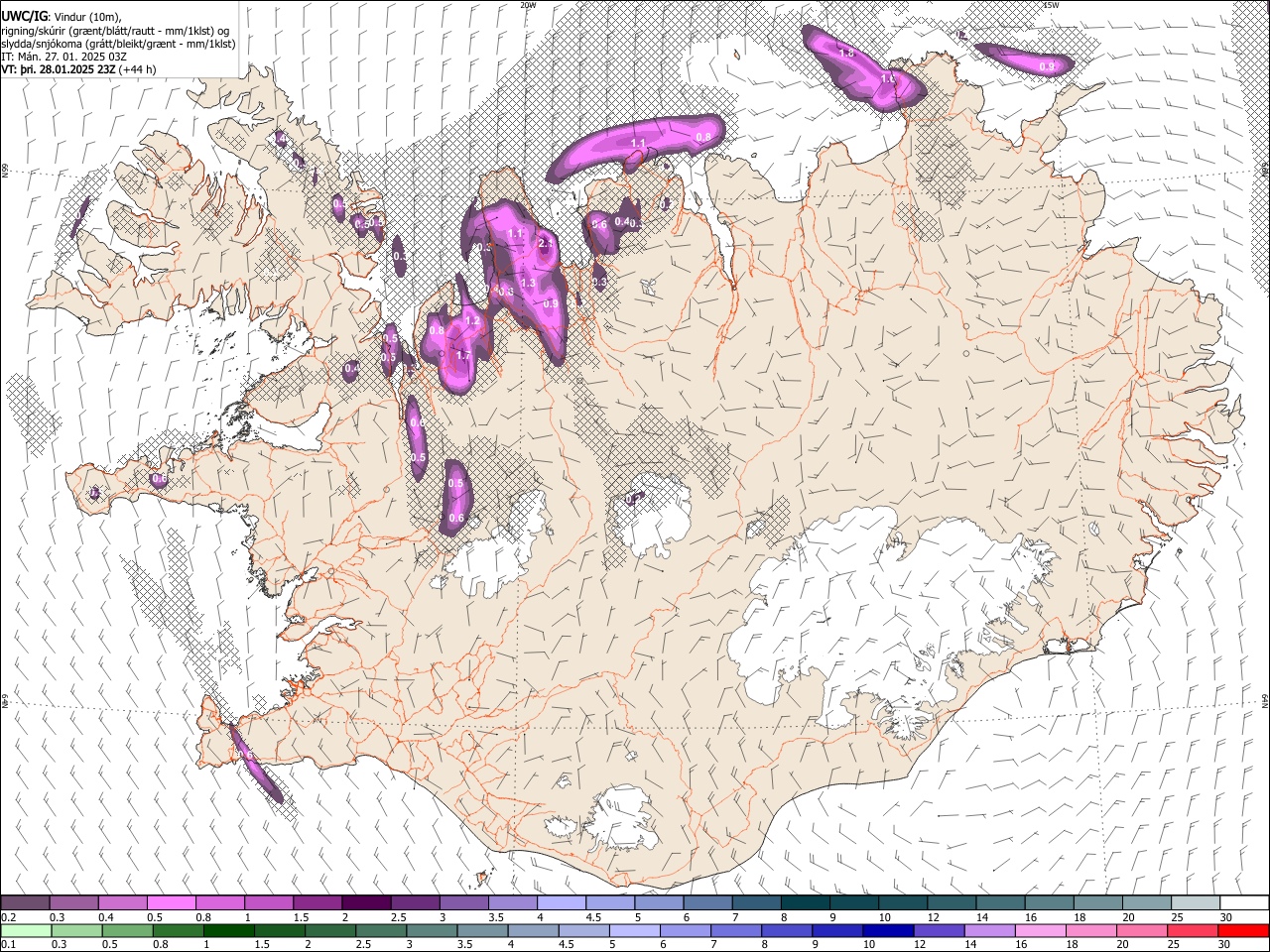Select the '1.6' value near the northeast coast
This screenshot has height=952, width=1270.
click(x=888, y=78)
